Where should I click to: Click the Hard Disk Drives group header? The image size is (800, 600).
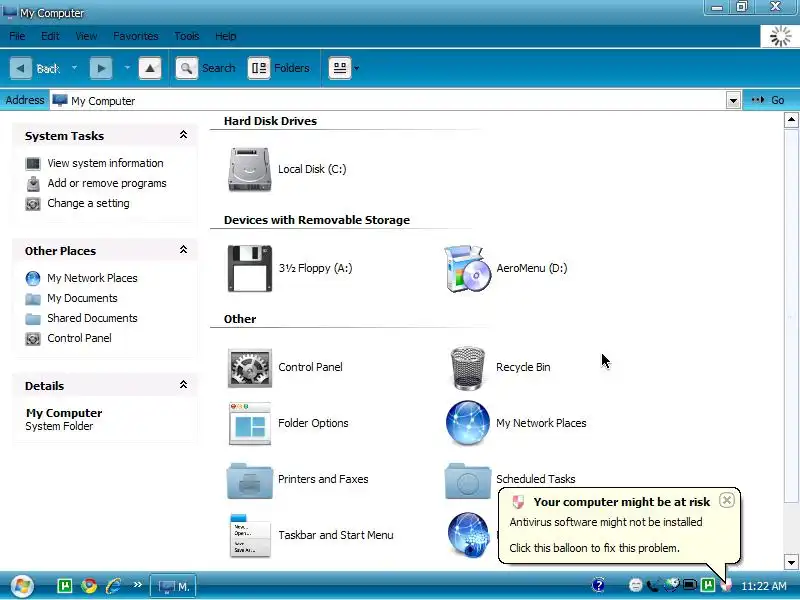270,121
